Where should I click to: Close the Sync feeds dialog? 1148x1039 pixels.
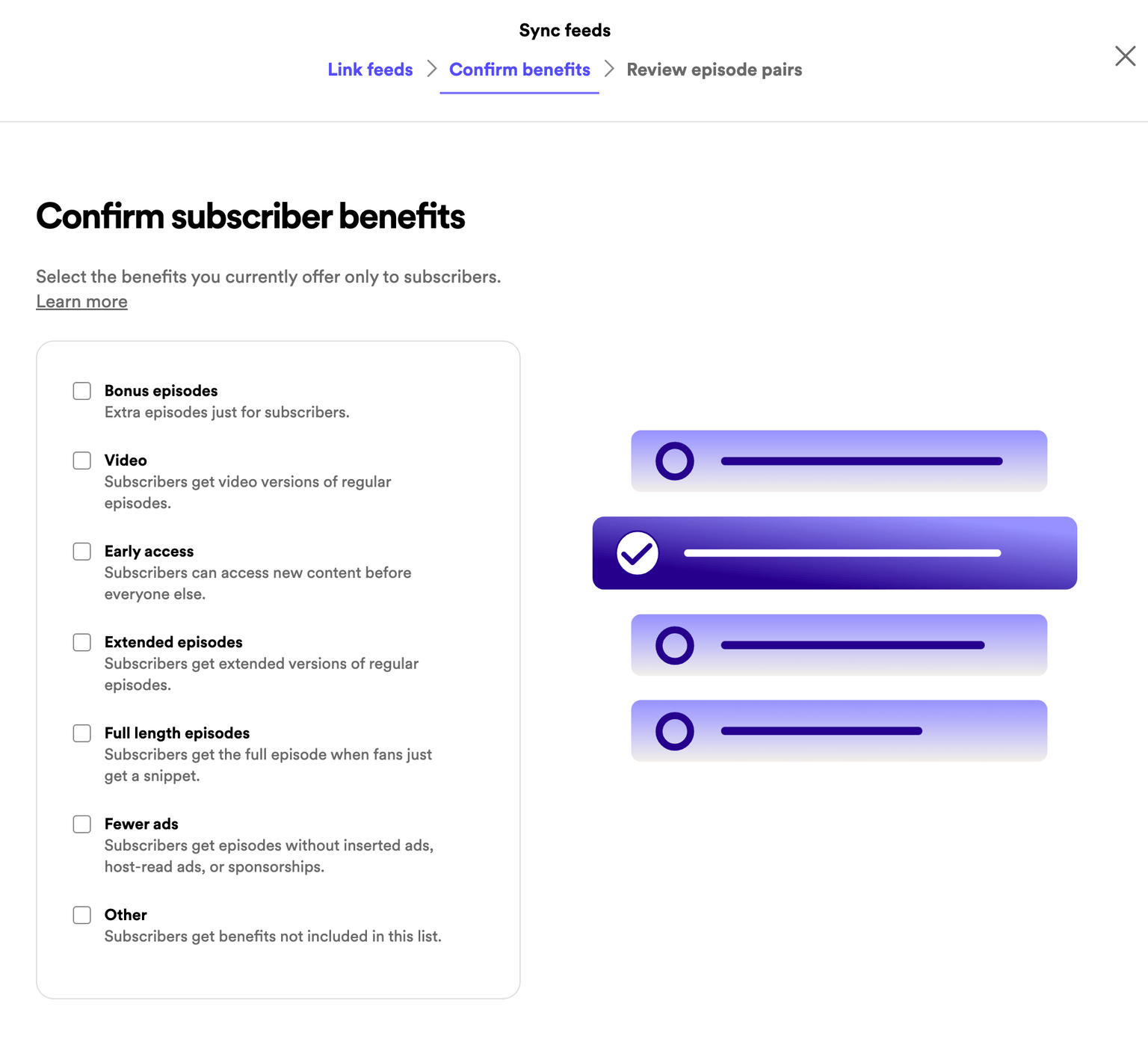coord(1125,56)
